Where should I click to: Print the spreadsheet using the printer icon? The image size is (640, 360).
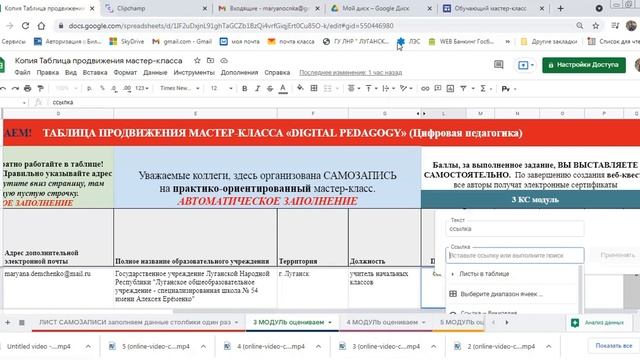27,88
